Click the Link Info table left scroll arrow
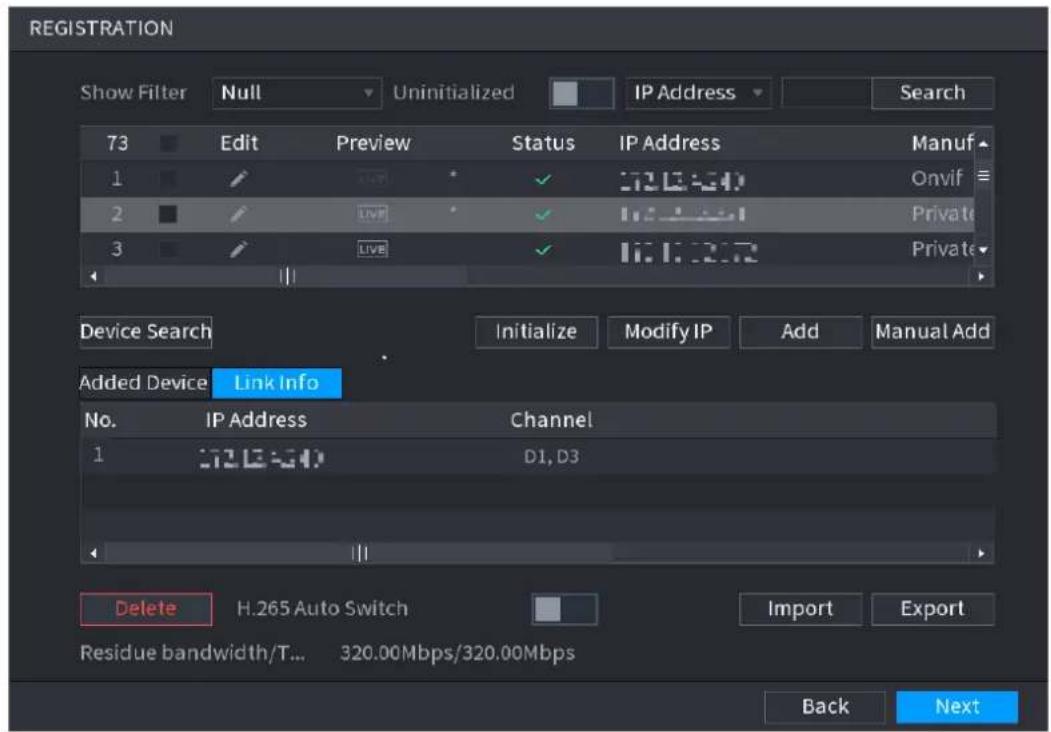Screen dimensions: 1051x732 93,554
